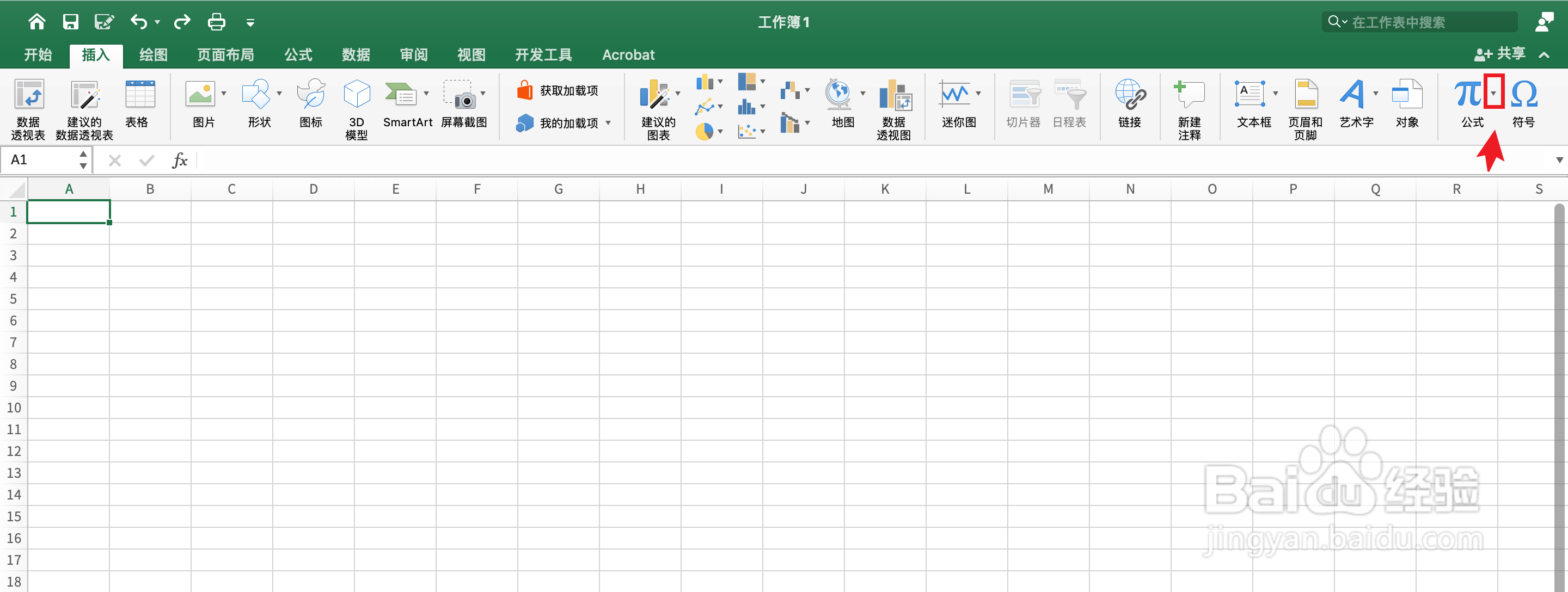Switch to the 审阅 tab
The width and height of the screenshot is (1568, 592).
(414, 55)
